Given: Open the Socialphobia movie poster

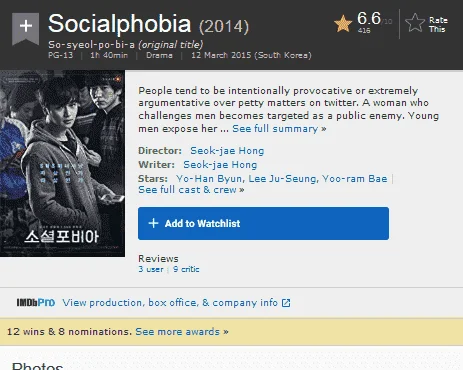Looking at the screenshot, I should [x=62, y=163].
